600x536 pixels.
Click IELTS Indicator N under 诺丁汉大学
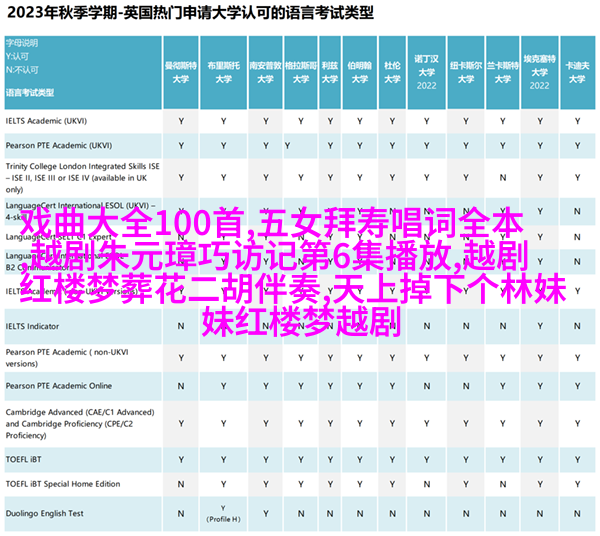(x=427, y=326)
